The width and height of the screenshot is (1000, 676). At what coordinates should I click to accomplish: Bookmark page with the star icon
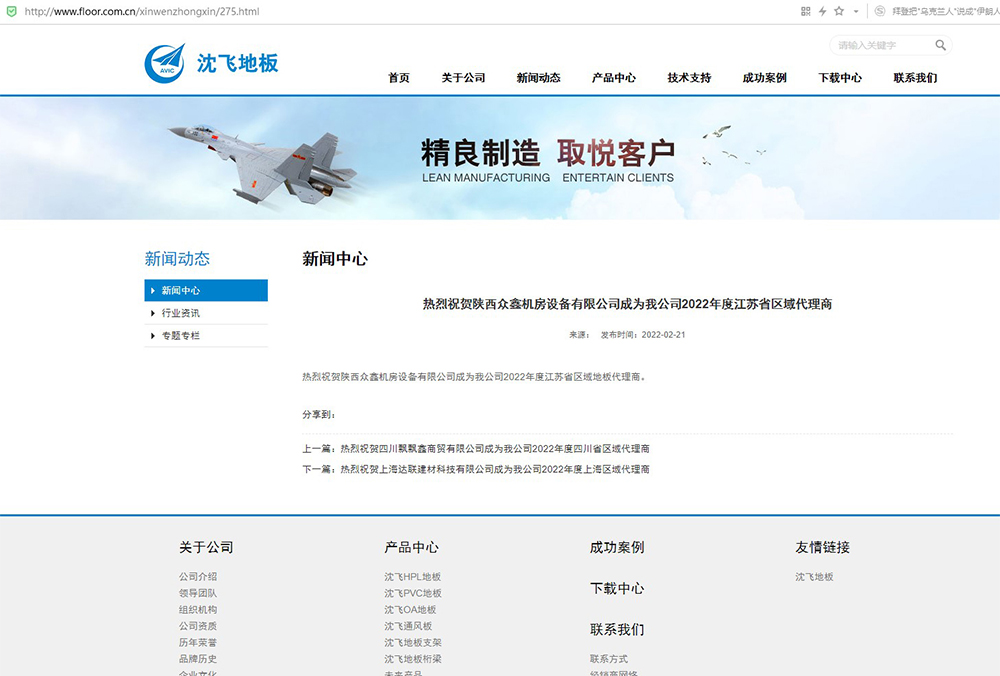coord(839,11)
